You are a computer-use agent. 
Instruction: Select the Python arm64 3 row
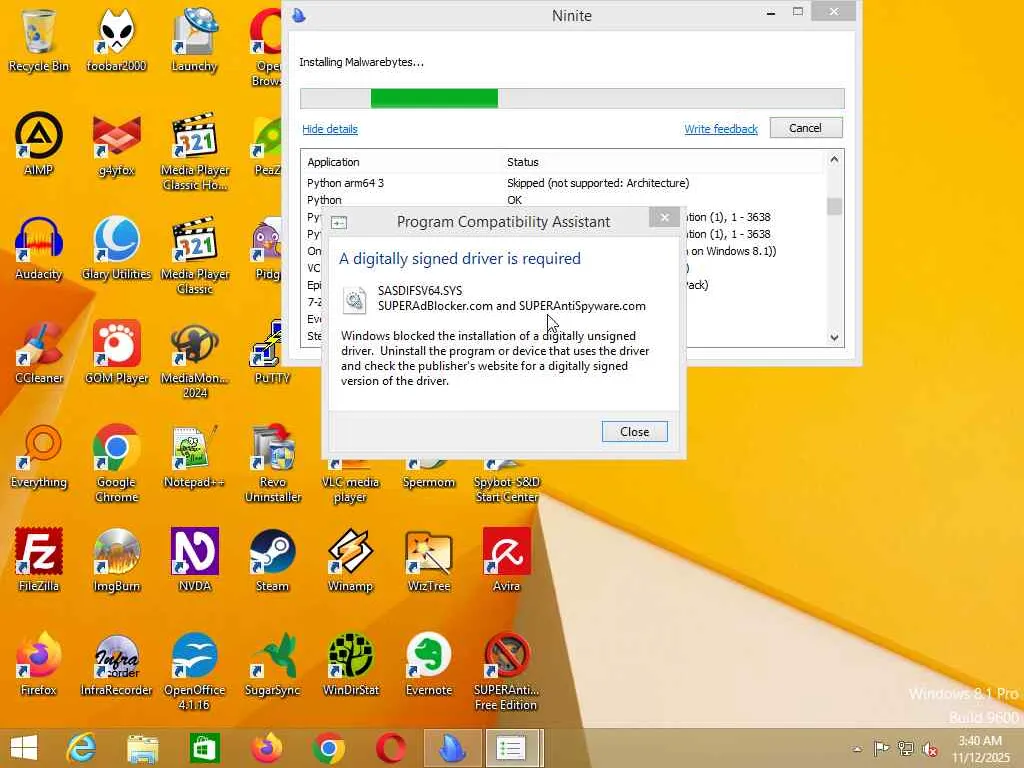click(x=564, y=183)
